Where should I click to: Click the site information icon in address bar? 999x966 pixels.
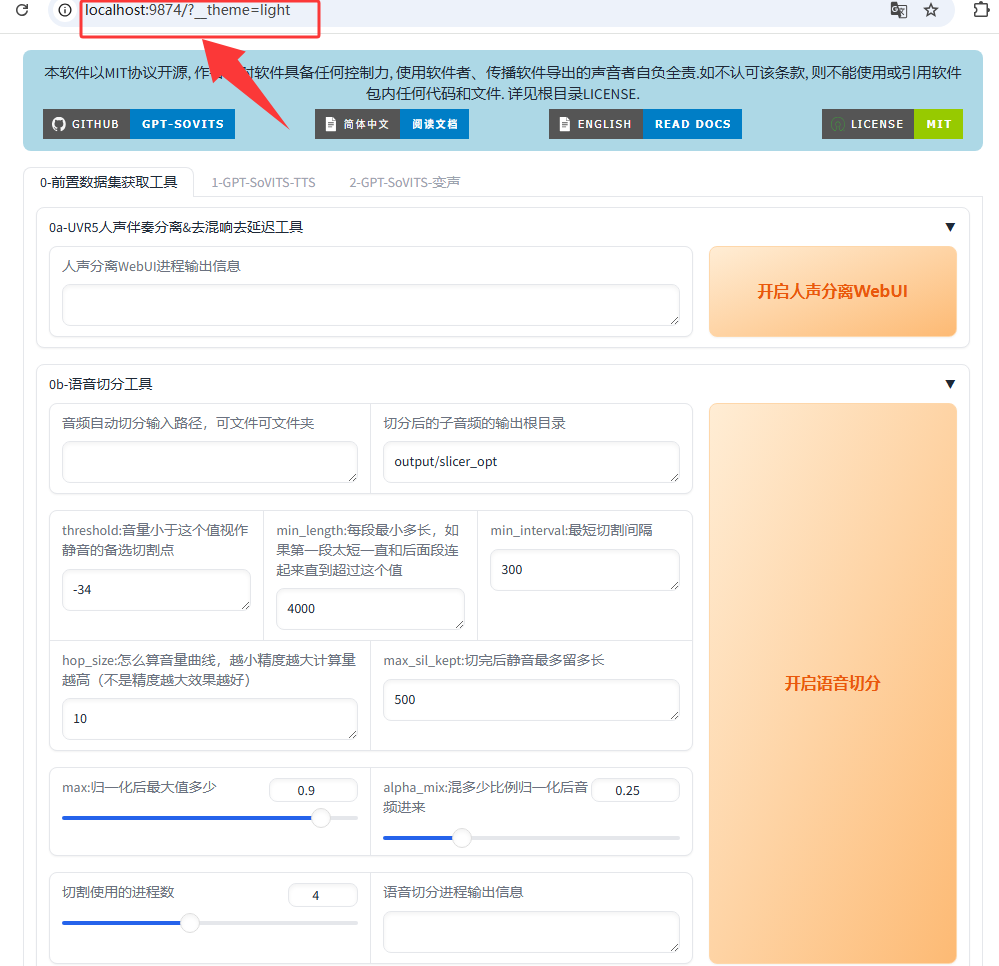point(65,10)
